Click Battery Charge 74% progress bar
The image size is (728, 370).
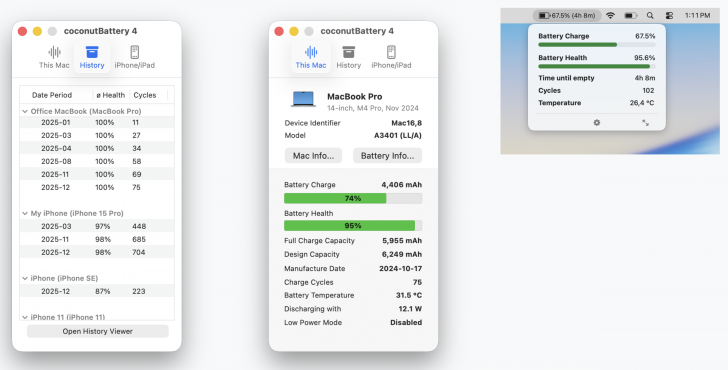point(353,198)
